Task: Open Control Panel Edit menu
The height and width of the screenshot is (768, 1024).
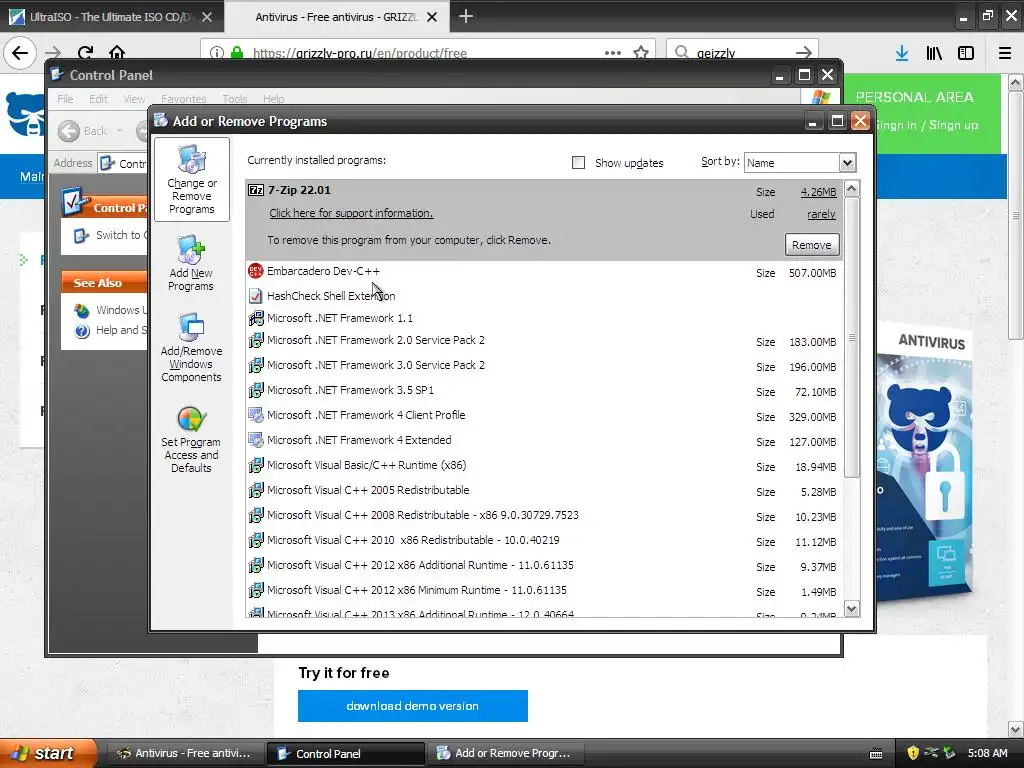Action: pyautogui.click(x=98, y=99)
